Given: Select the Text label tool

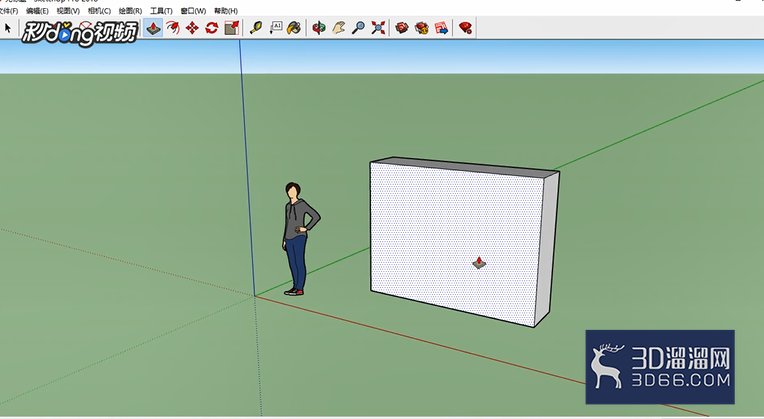Looking at the screenshot, I should coord(276,28).
